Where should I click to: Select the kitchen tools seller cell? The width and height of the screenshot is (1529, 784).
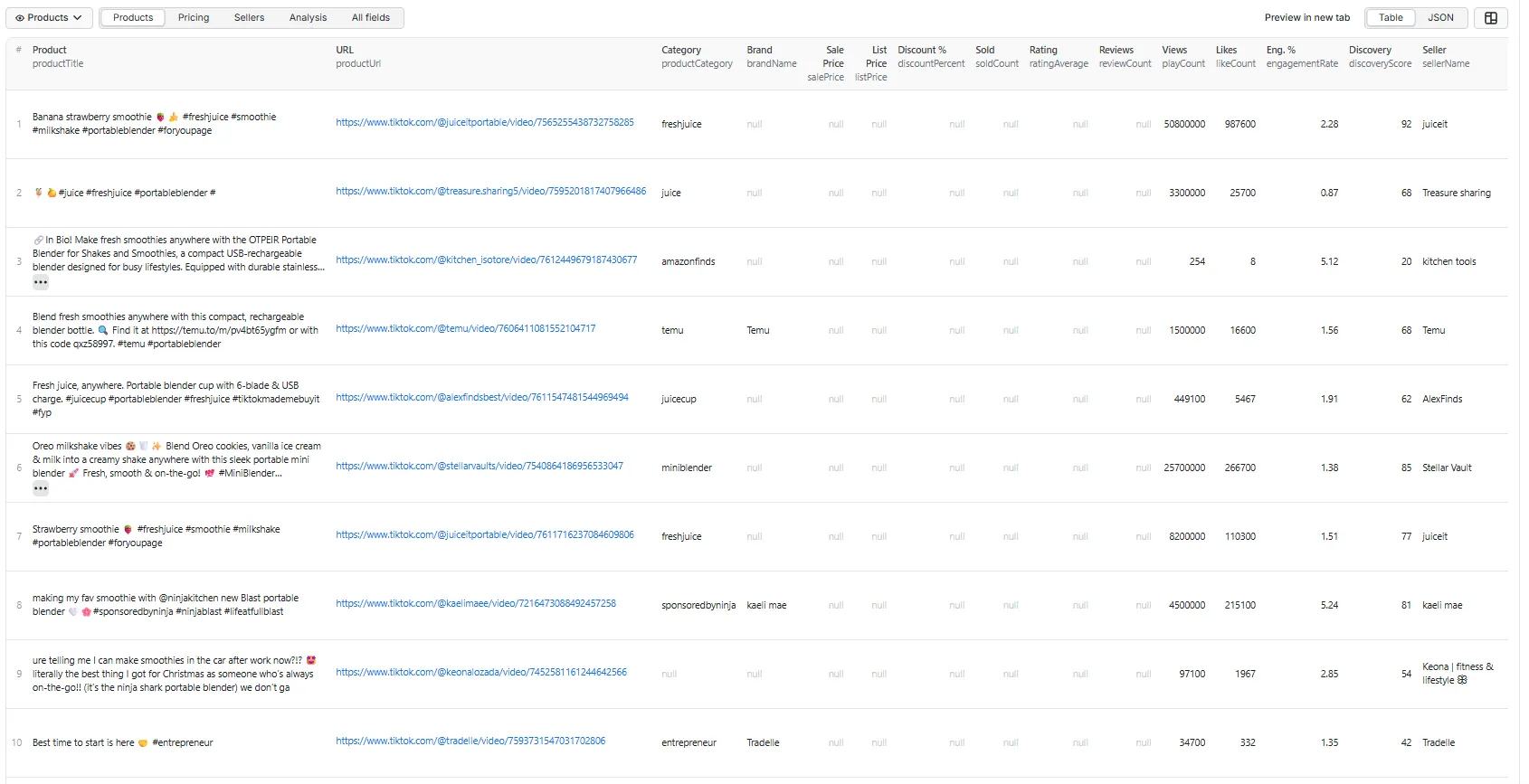point(1448,261)
